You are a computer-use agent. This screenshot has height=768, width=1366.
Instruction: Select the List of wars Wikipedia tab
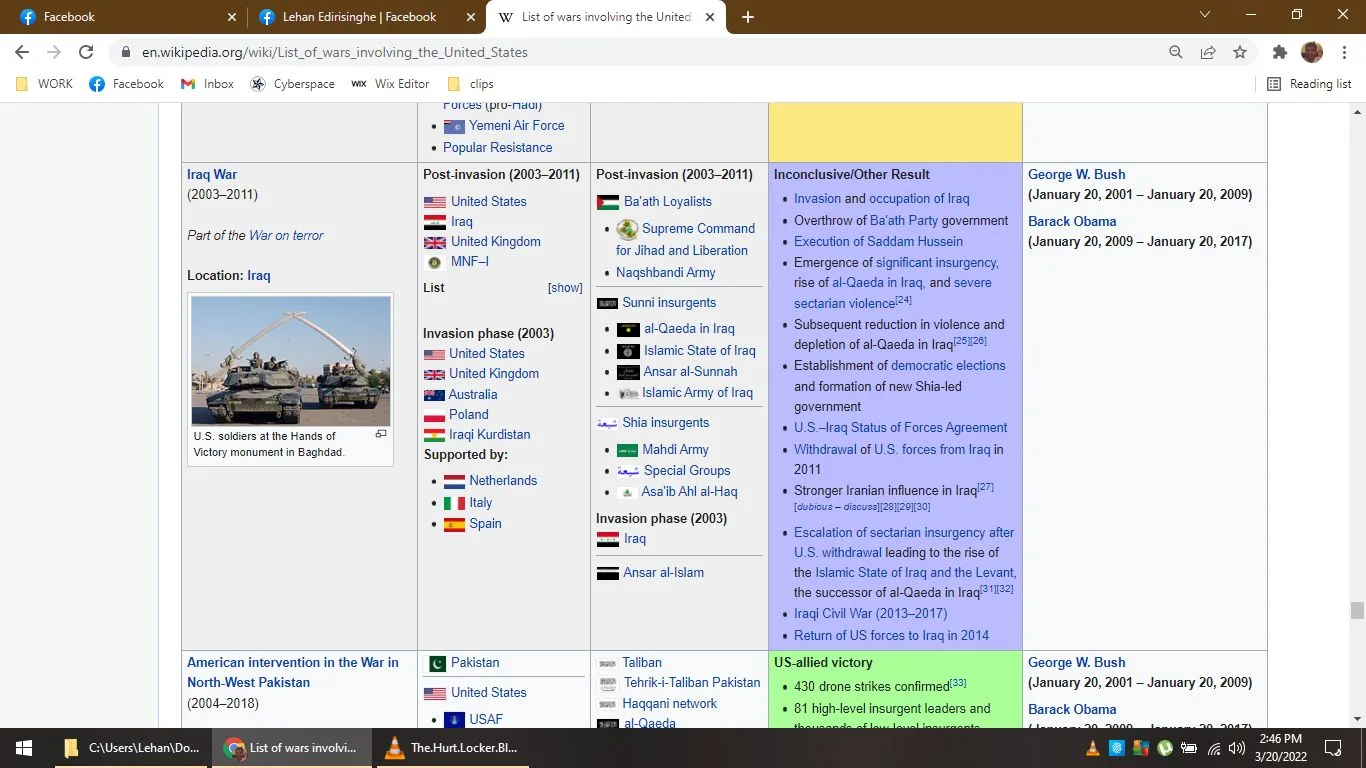(605, 17)
